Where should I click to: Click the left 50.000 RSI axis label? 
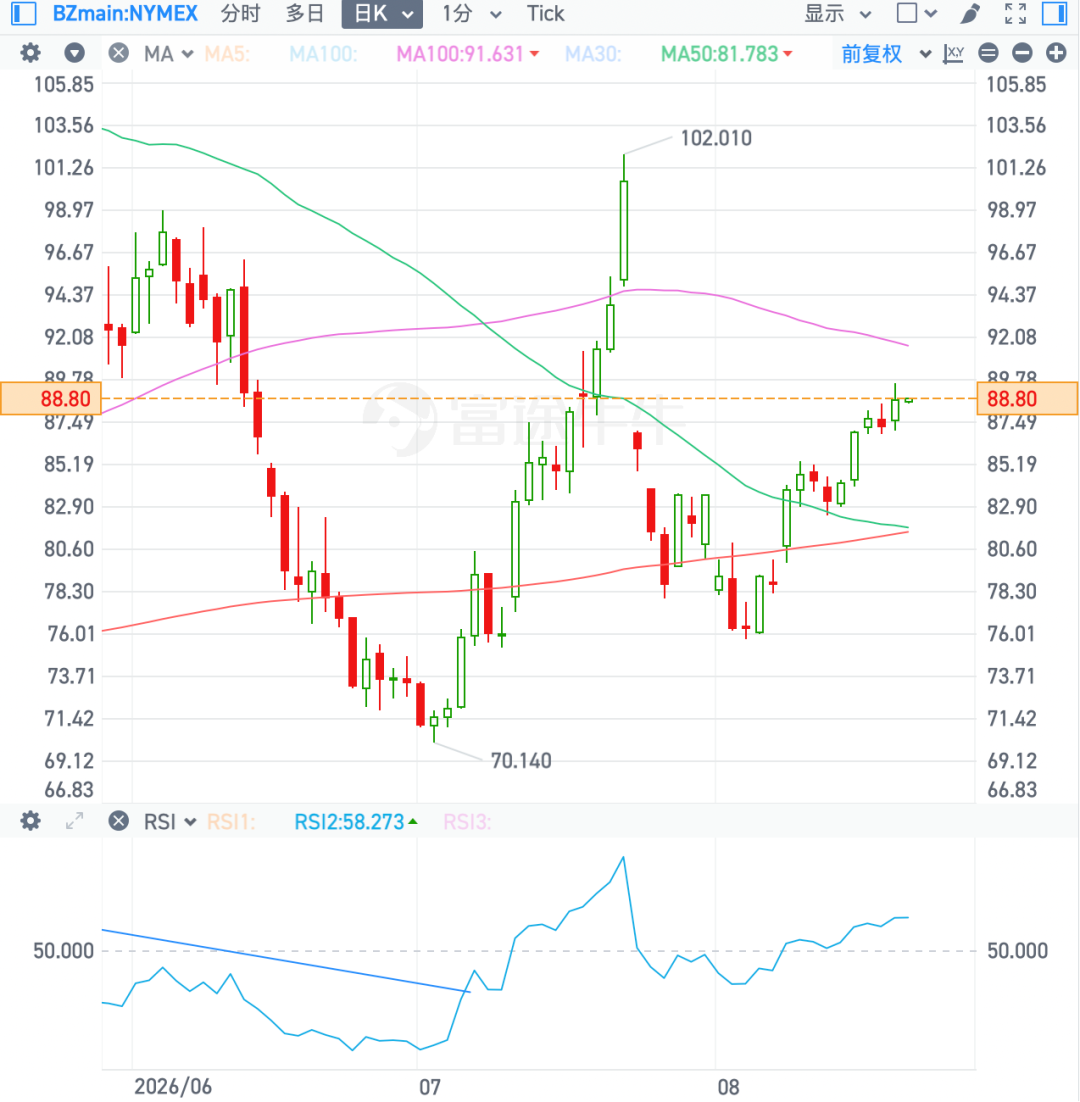[x=63, y=951]
